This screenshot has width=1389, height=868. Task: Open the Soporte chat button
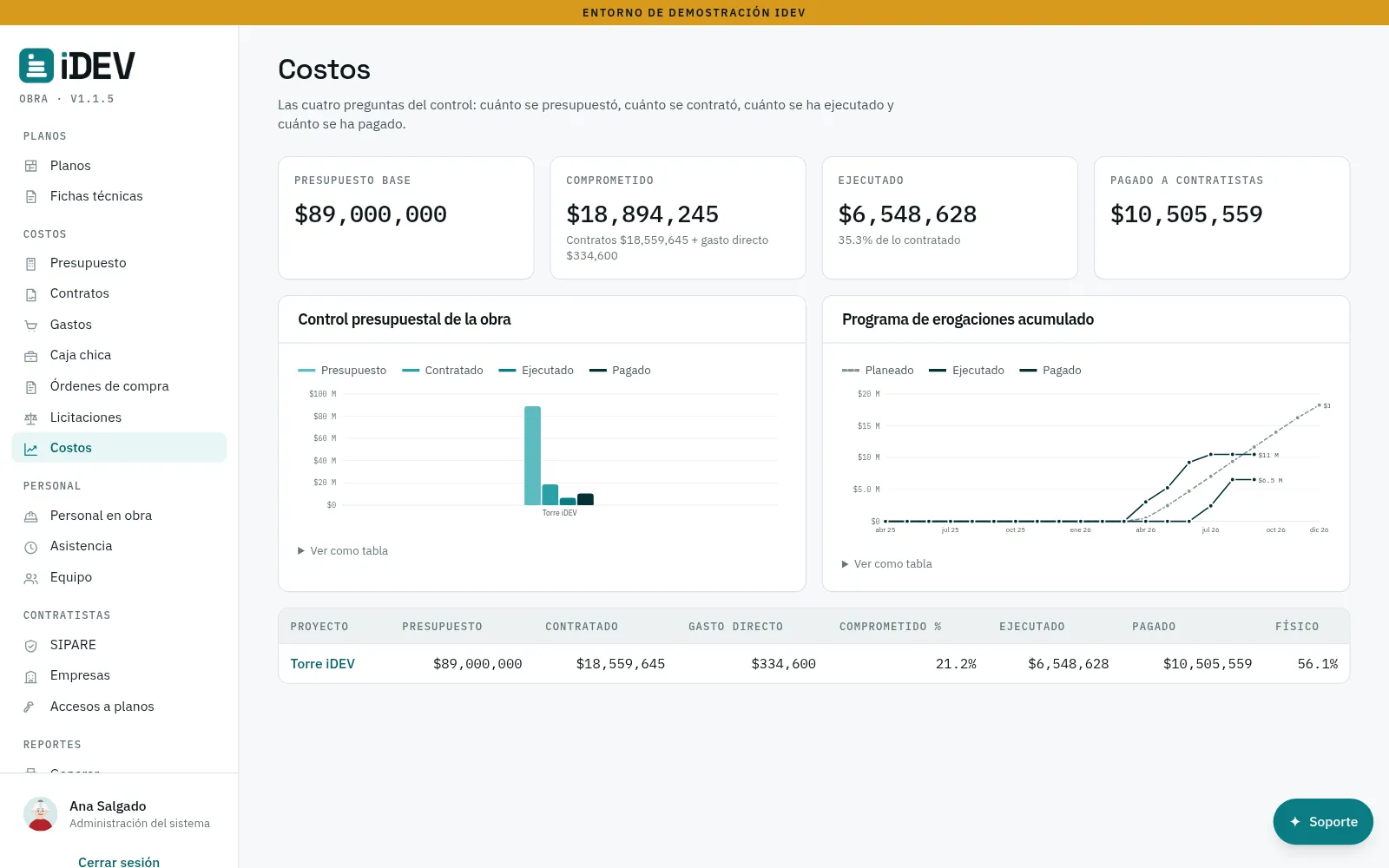[1323, 821]
